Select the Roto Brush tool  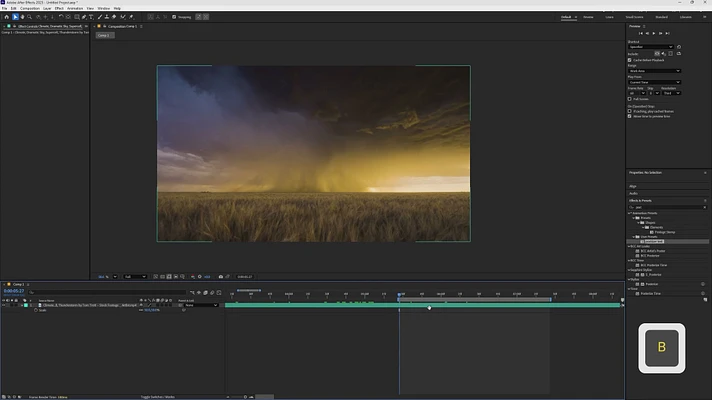point(123,17)
